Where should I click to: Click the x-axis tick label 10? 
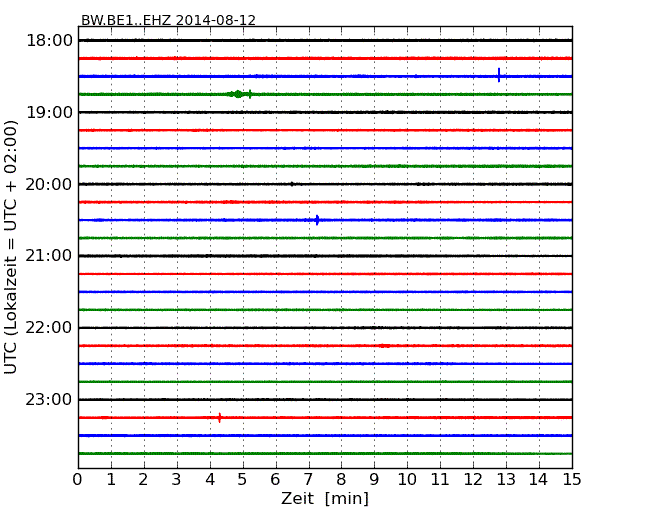407,479
